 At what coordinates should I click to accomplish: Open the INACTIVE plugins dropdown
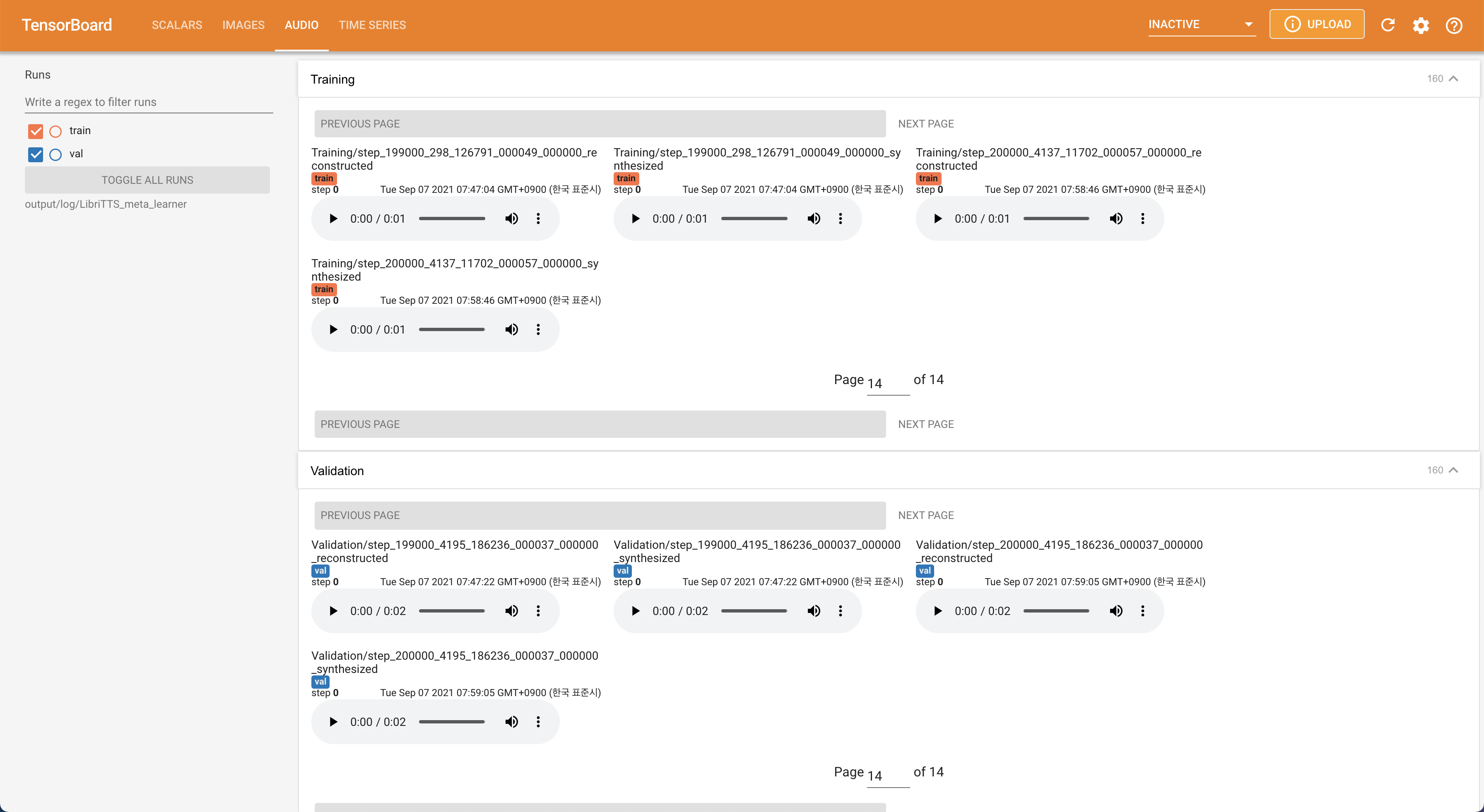[x=1201, y=25]
